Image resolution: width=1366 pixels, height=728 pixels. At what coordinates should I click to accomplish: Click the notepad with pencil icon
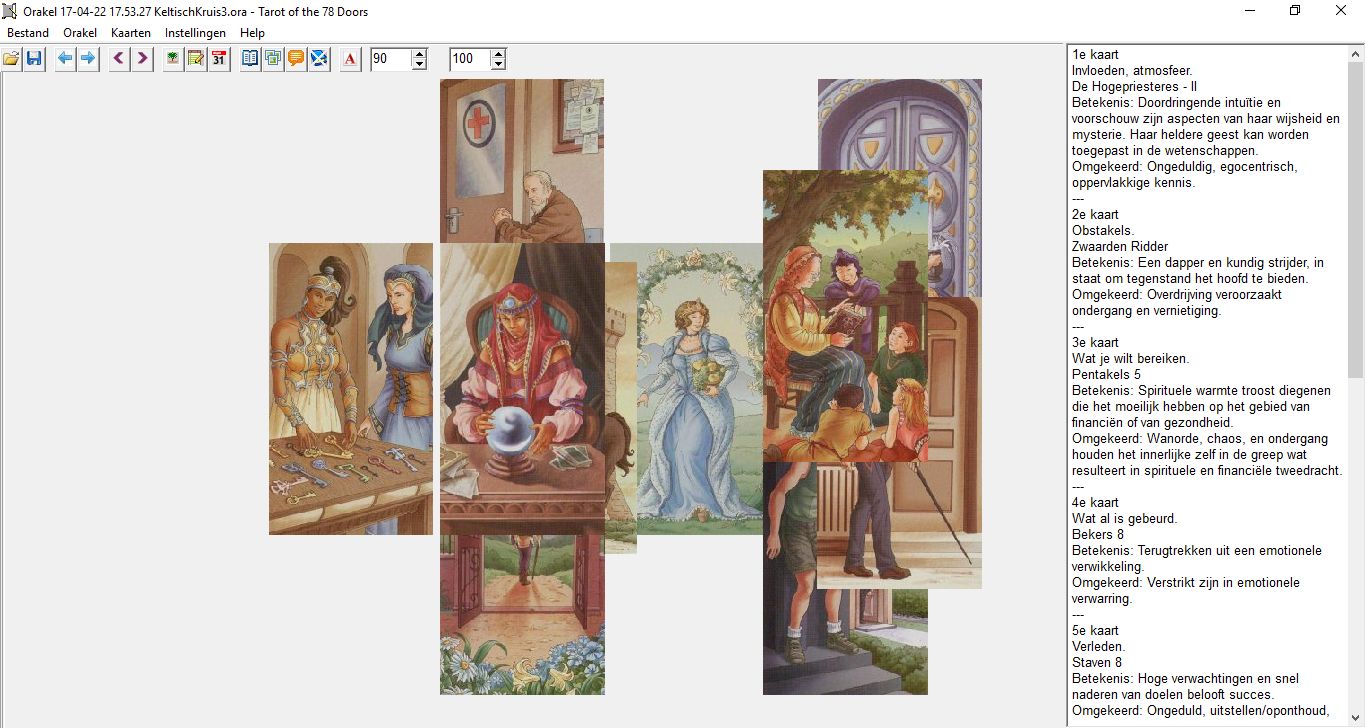pos(196,59)
